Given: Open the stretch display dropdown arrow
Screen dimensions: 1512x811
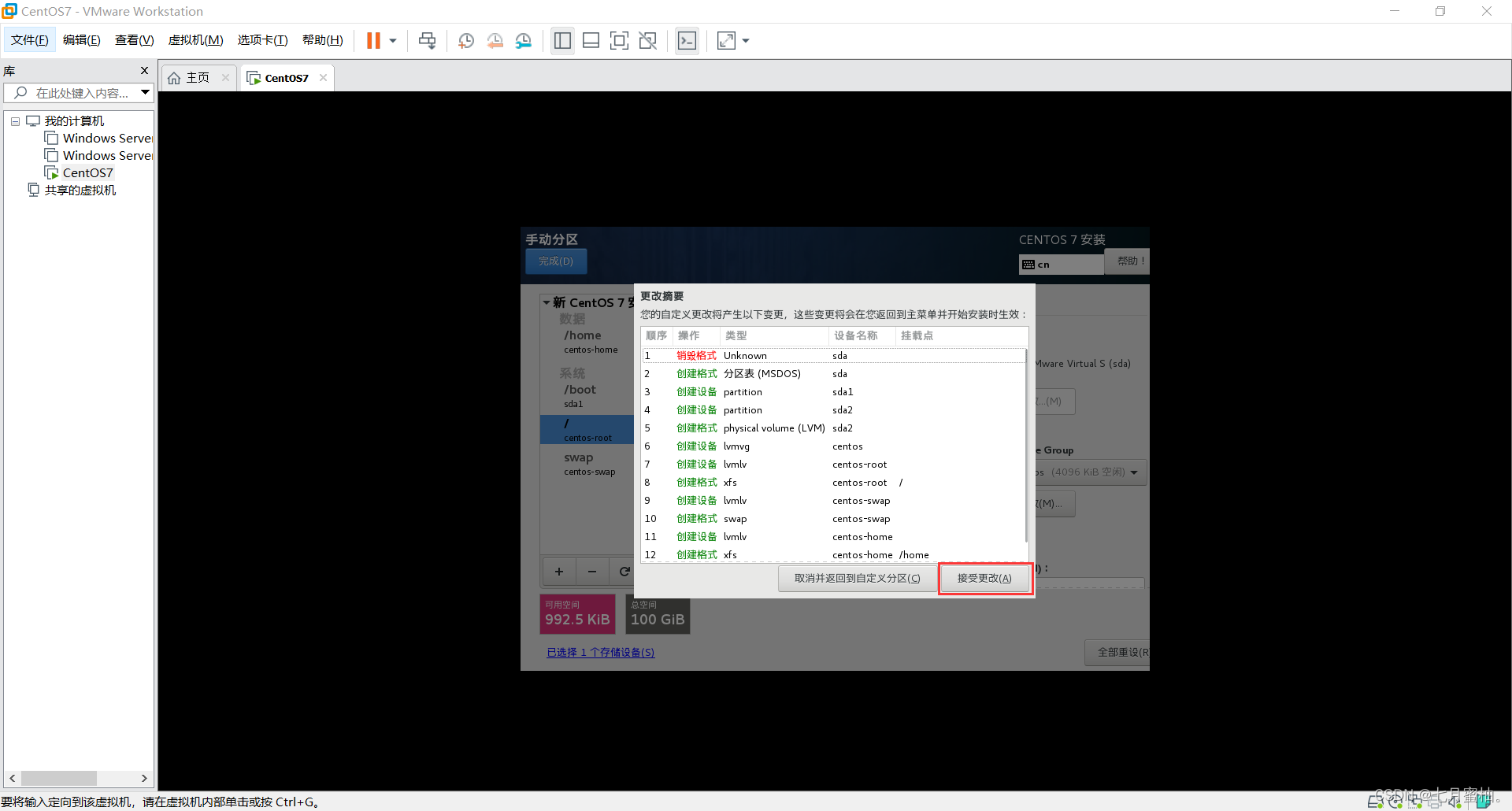Looking at the screenshot, I should [746, 41].
